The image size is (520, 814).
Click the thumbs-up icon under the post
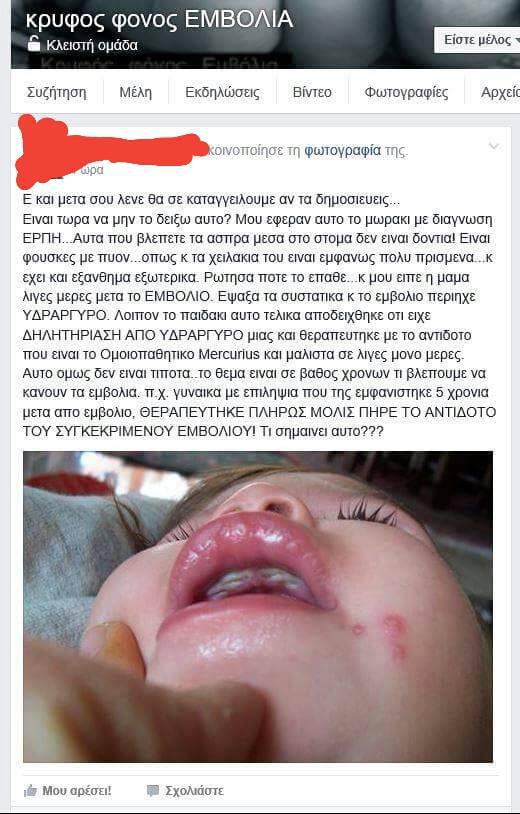coord(30,791)
